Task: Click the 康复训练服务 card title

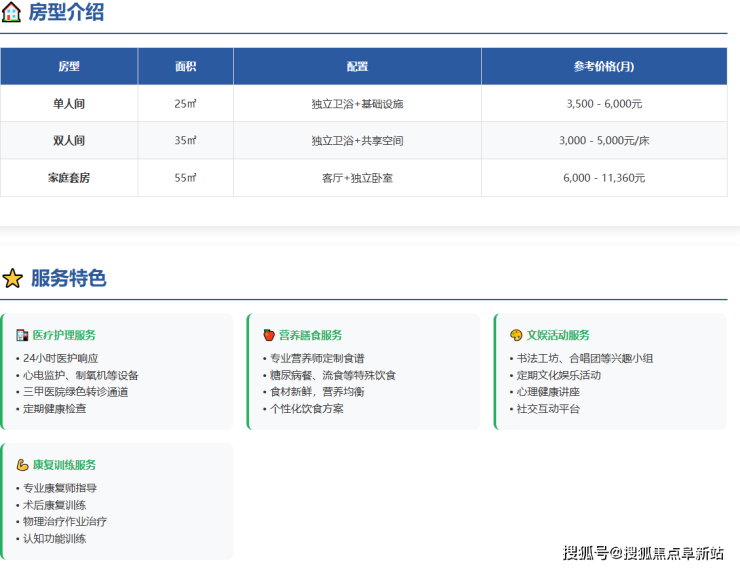Action: (x=64, y=465)
